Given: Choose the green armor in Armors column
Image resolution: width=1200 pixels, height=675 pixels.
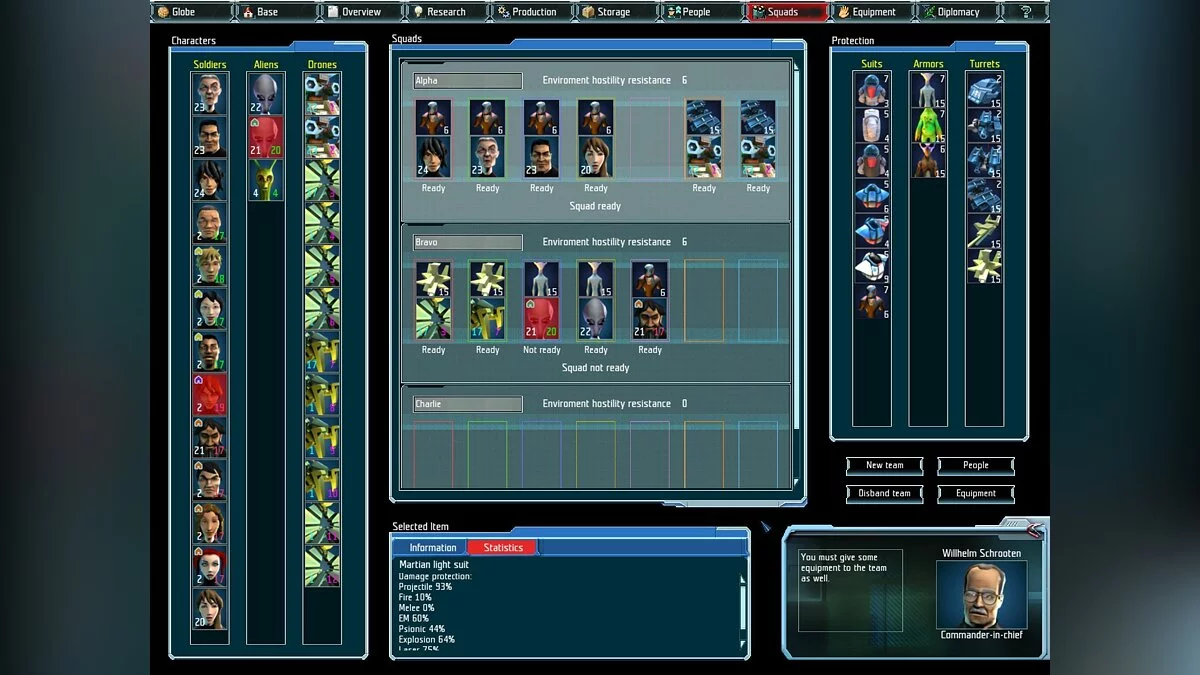Looking at the screenshot, I should pos(928,125).
